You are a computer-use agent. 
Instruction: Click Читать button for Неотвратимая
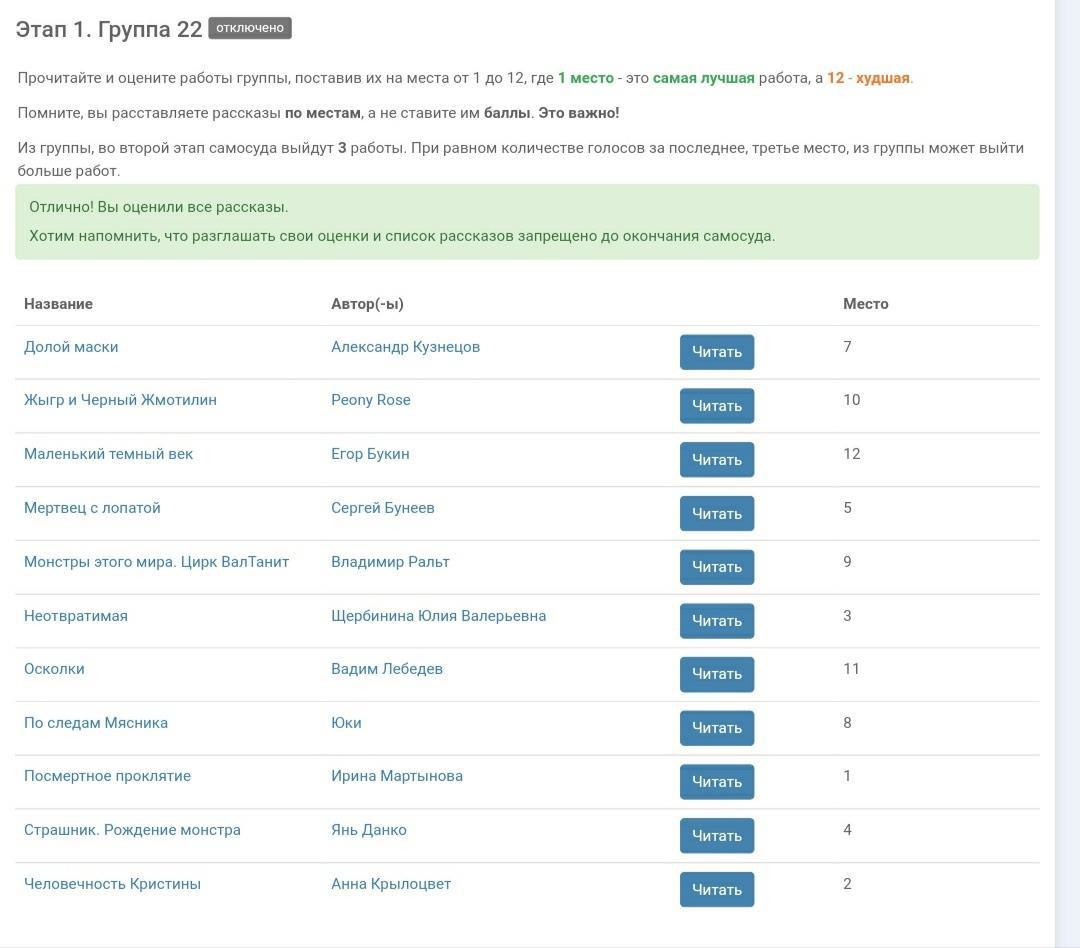click(716, 621)
